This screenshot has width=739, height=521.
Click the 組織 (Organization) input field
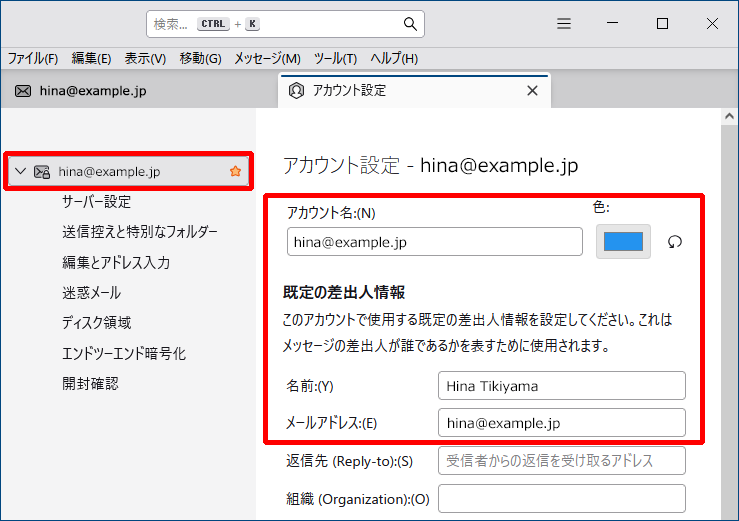click(x=562, y=498)
